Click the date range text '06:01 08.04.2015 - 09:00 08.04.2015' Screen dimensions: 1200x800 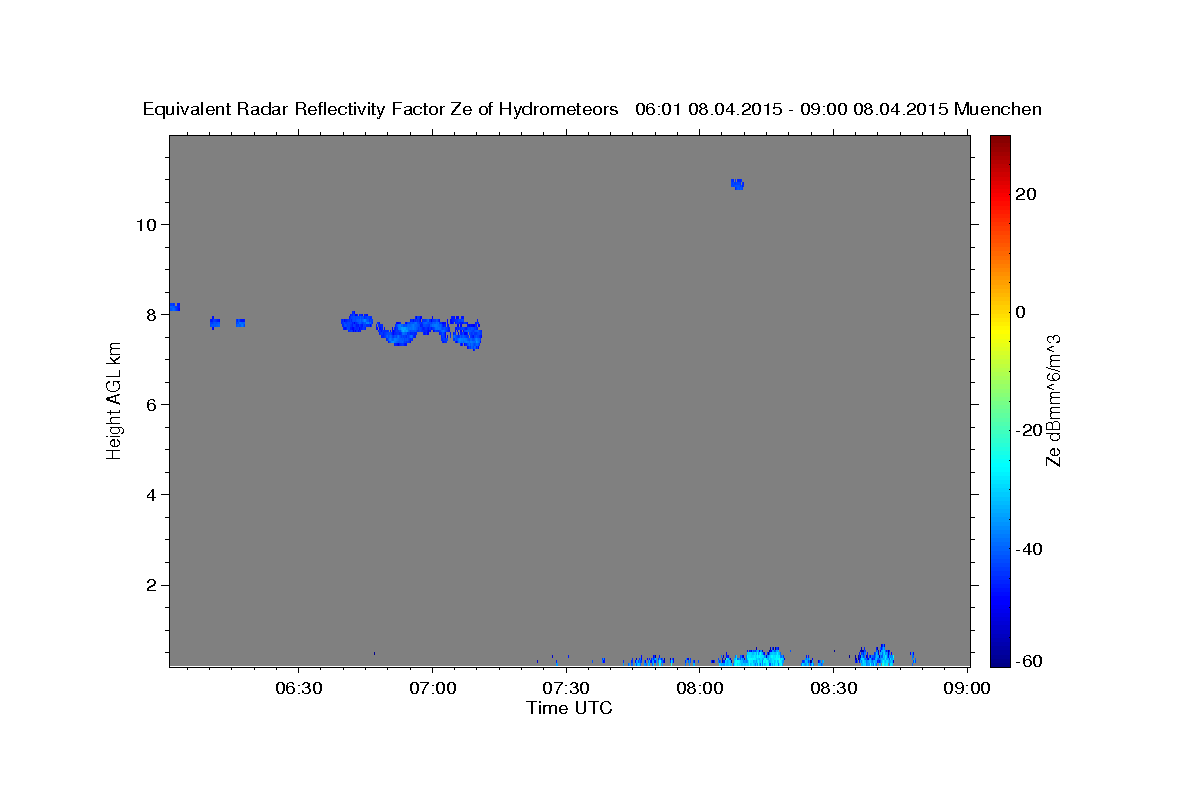[792, 110]
